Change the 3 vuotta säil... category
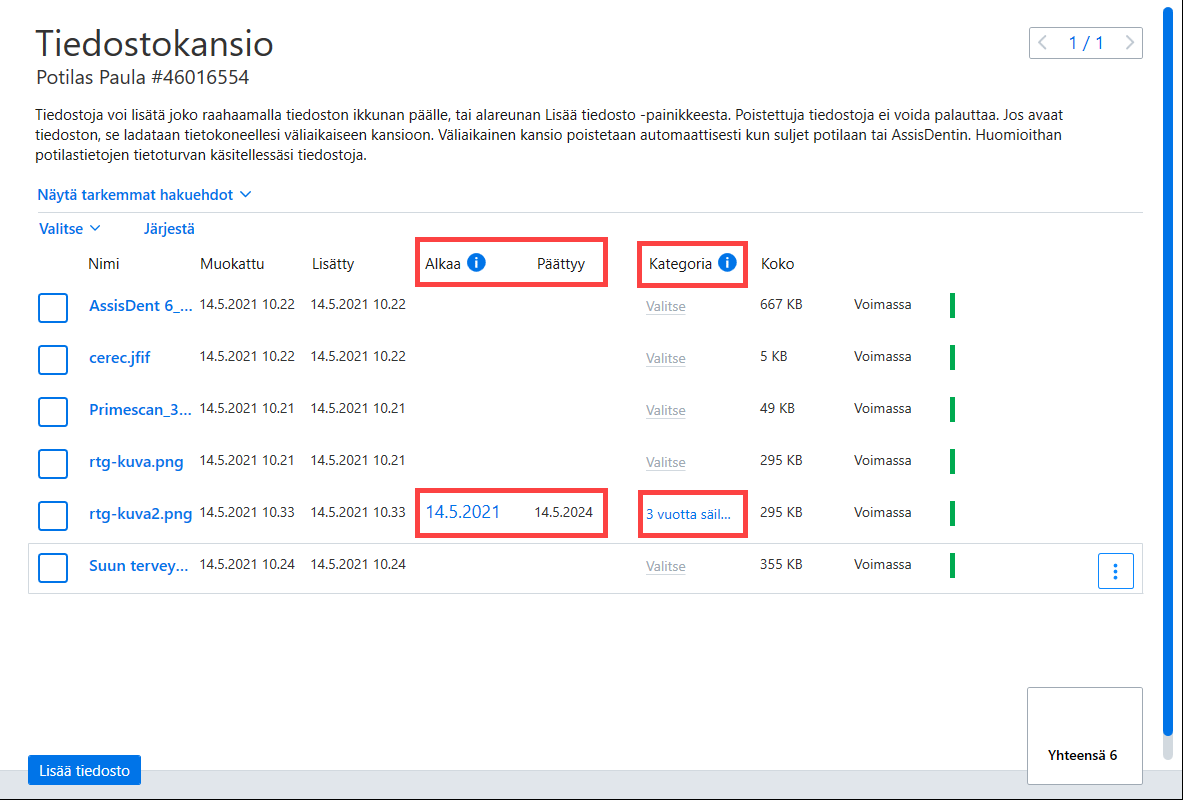 tap(688, 515)
